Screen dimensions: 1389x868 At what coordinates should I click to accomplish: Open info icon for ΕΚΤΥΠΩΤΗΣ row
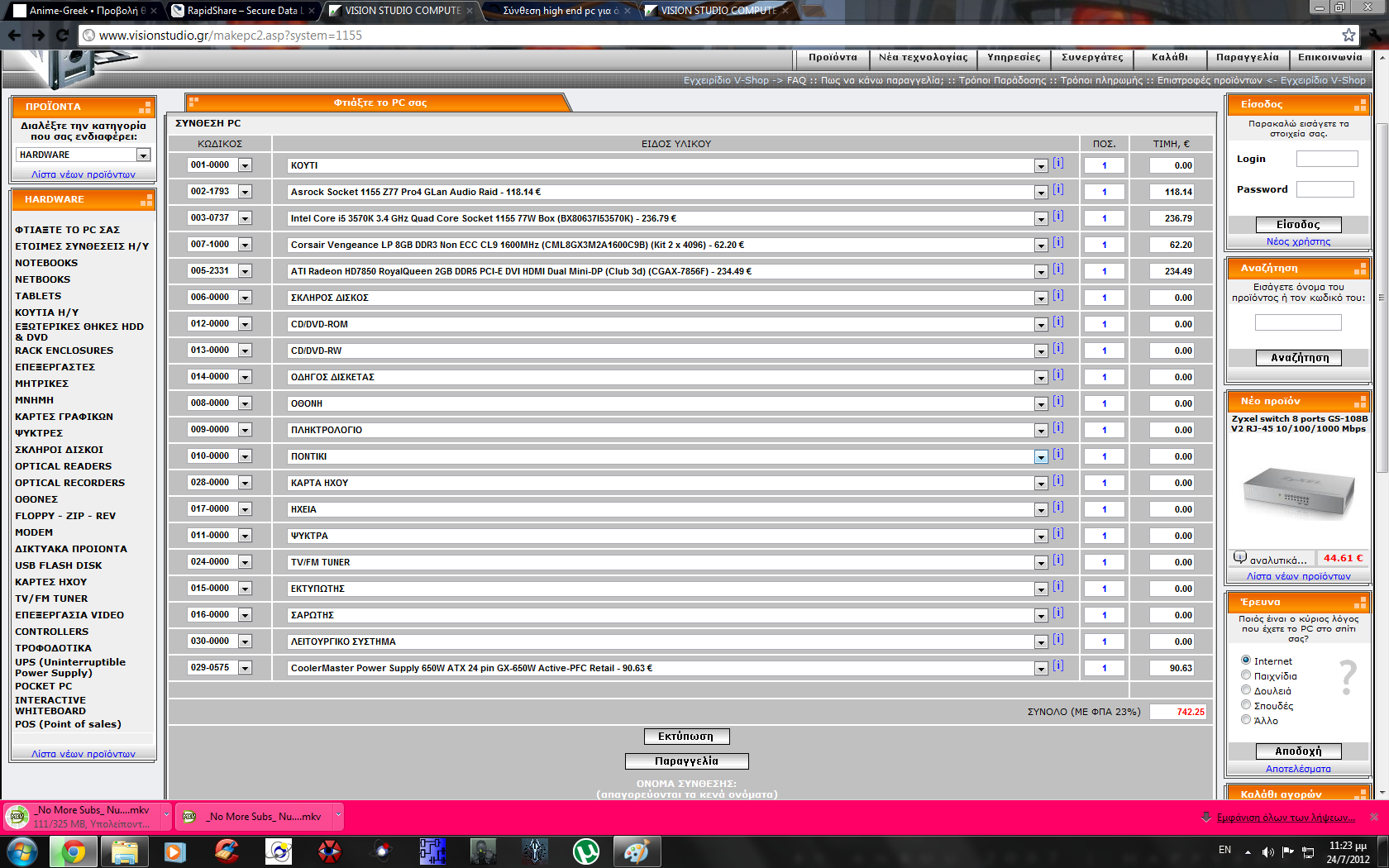coord(1058,587)
